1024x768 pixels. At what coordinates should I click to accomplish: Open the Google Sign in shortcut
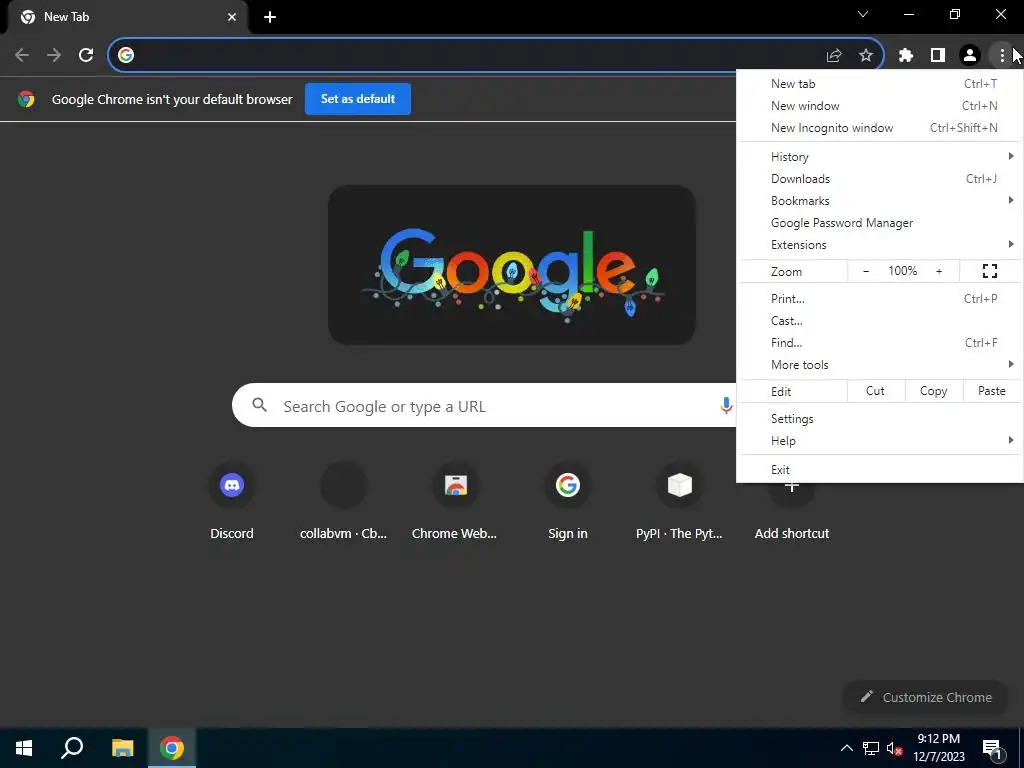(568, 502)
